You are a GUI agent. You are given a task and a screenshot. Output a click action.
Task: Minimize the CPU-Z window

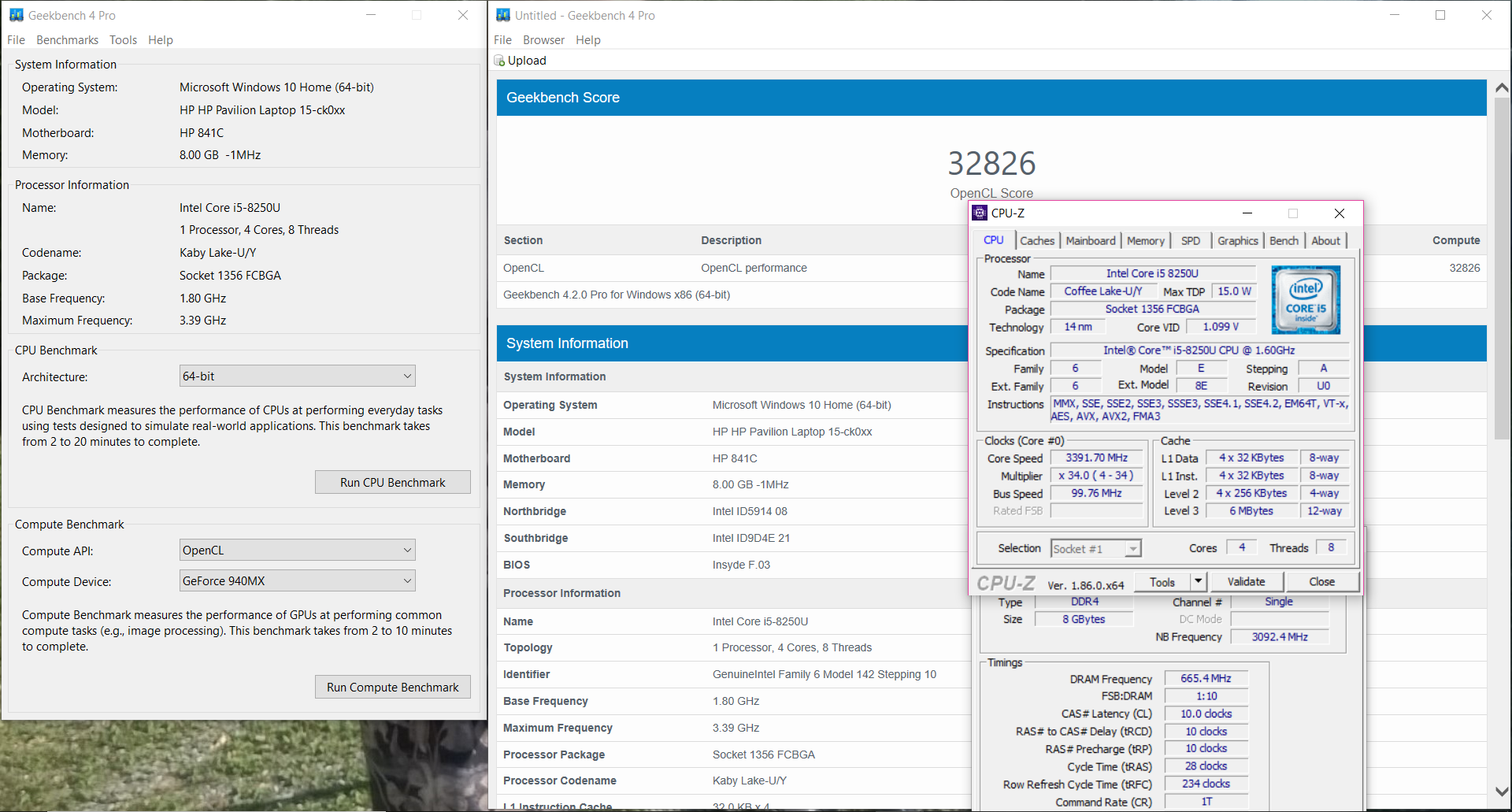[x=1247, y=213]
